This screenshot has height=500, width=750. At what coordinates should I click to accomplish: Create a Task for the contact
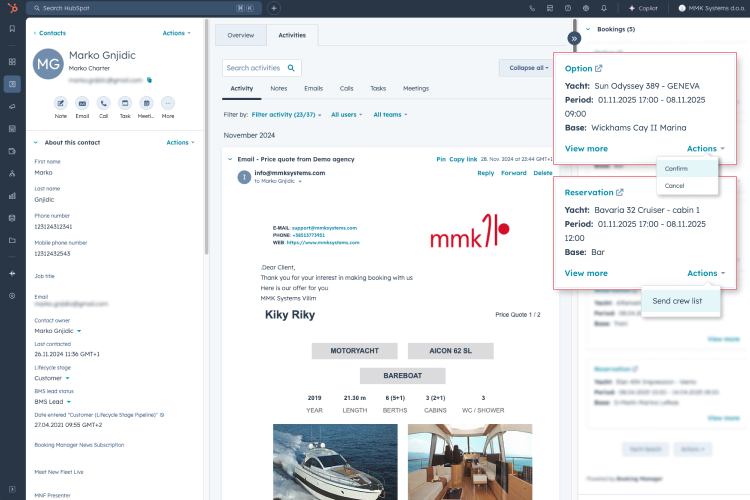(x=125, y=103)
